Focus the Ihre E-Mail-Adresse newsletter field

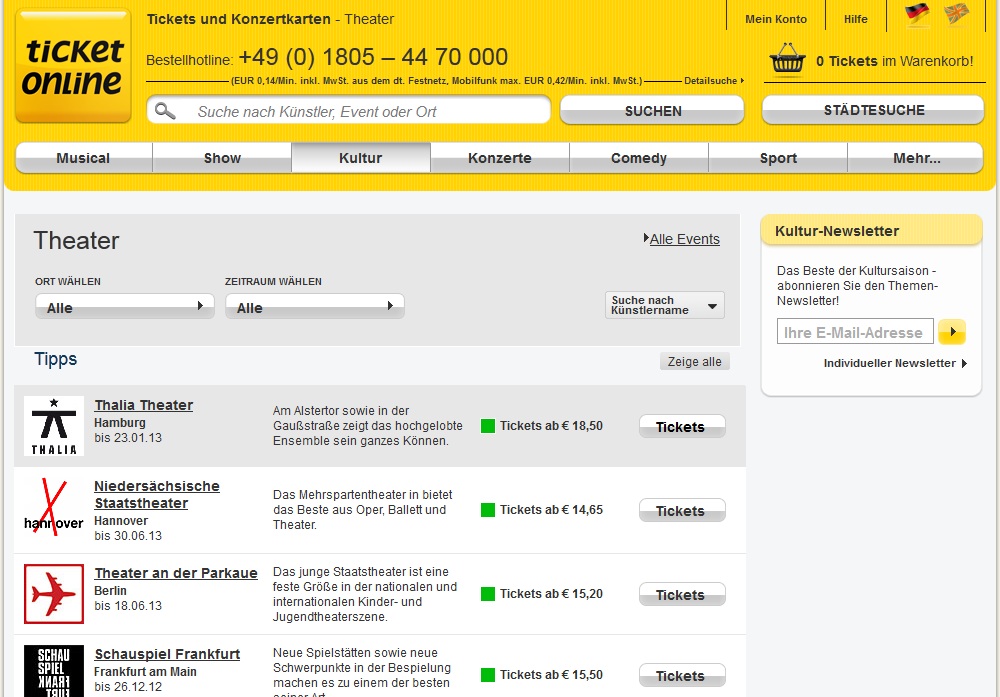point(855,332)
